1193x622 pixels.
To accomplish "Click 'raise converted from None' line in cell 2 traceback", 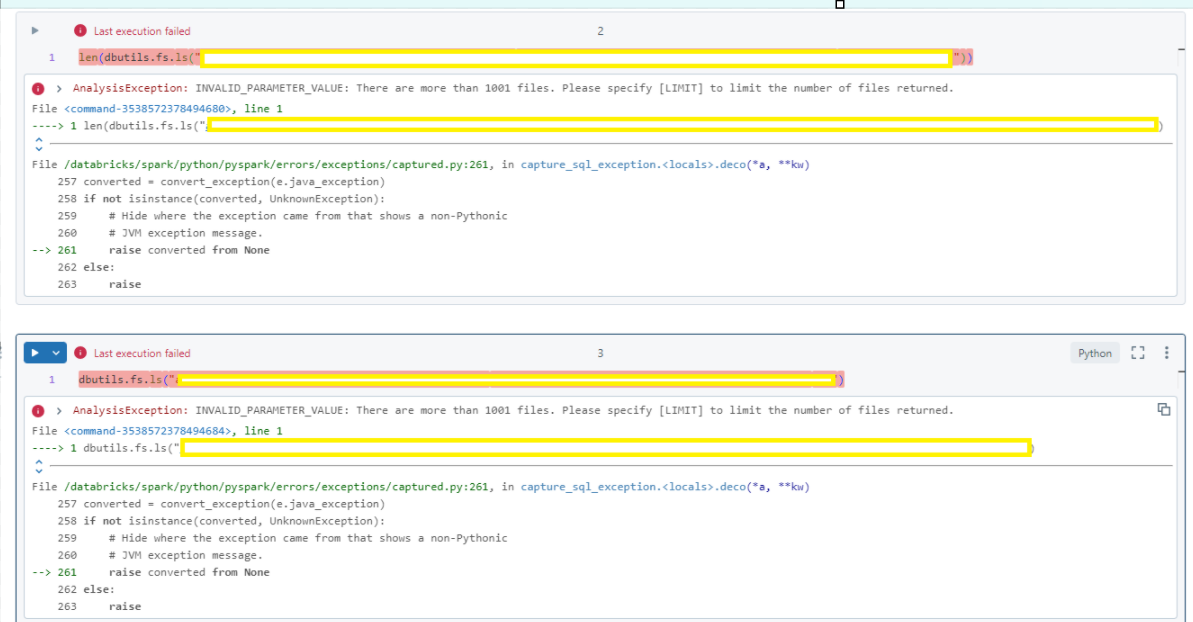I will [189, 250].
